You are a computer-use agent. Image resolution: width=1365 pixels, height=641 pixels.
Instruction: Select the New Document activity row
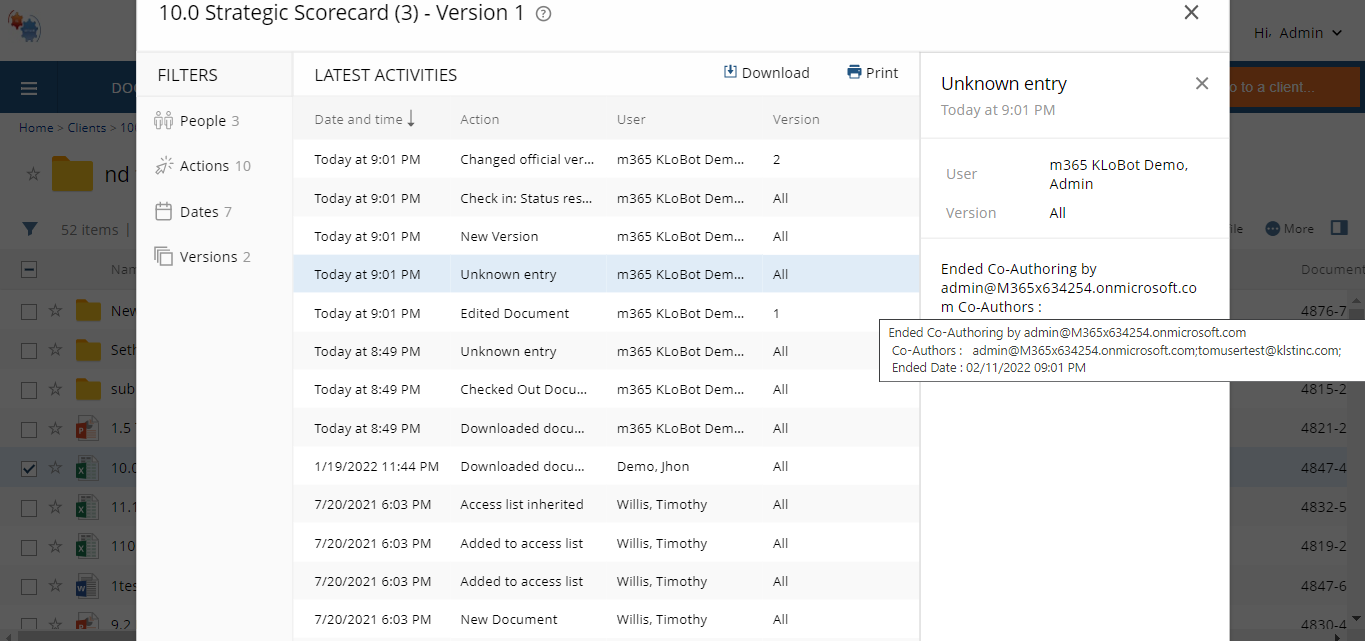pos(606,619)
